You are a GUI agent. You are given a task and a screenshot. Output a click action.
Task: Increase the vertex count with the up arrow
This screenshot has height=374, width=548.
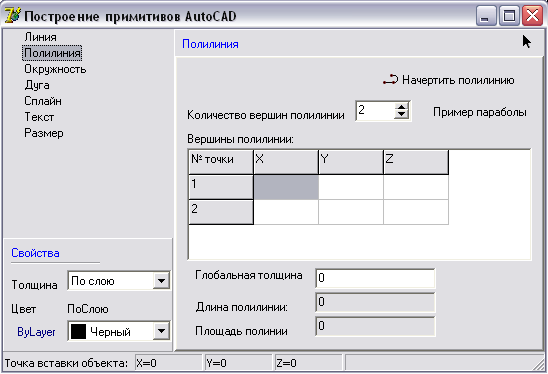point(402,107)
